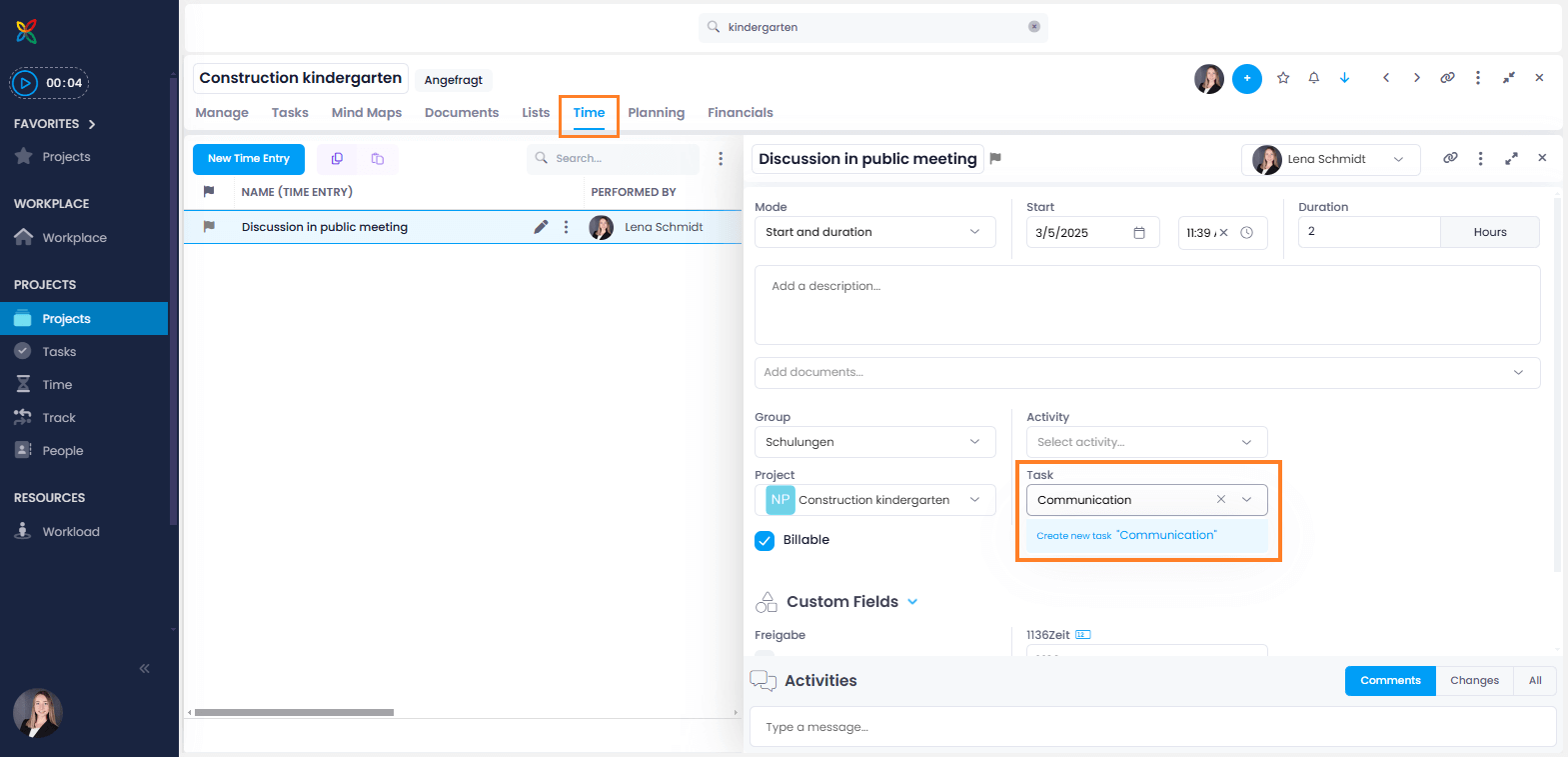Open Workplace in sidebar

pyautogui.click(x=74, y=238)
